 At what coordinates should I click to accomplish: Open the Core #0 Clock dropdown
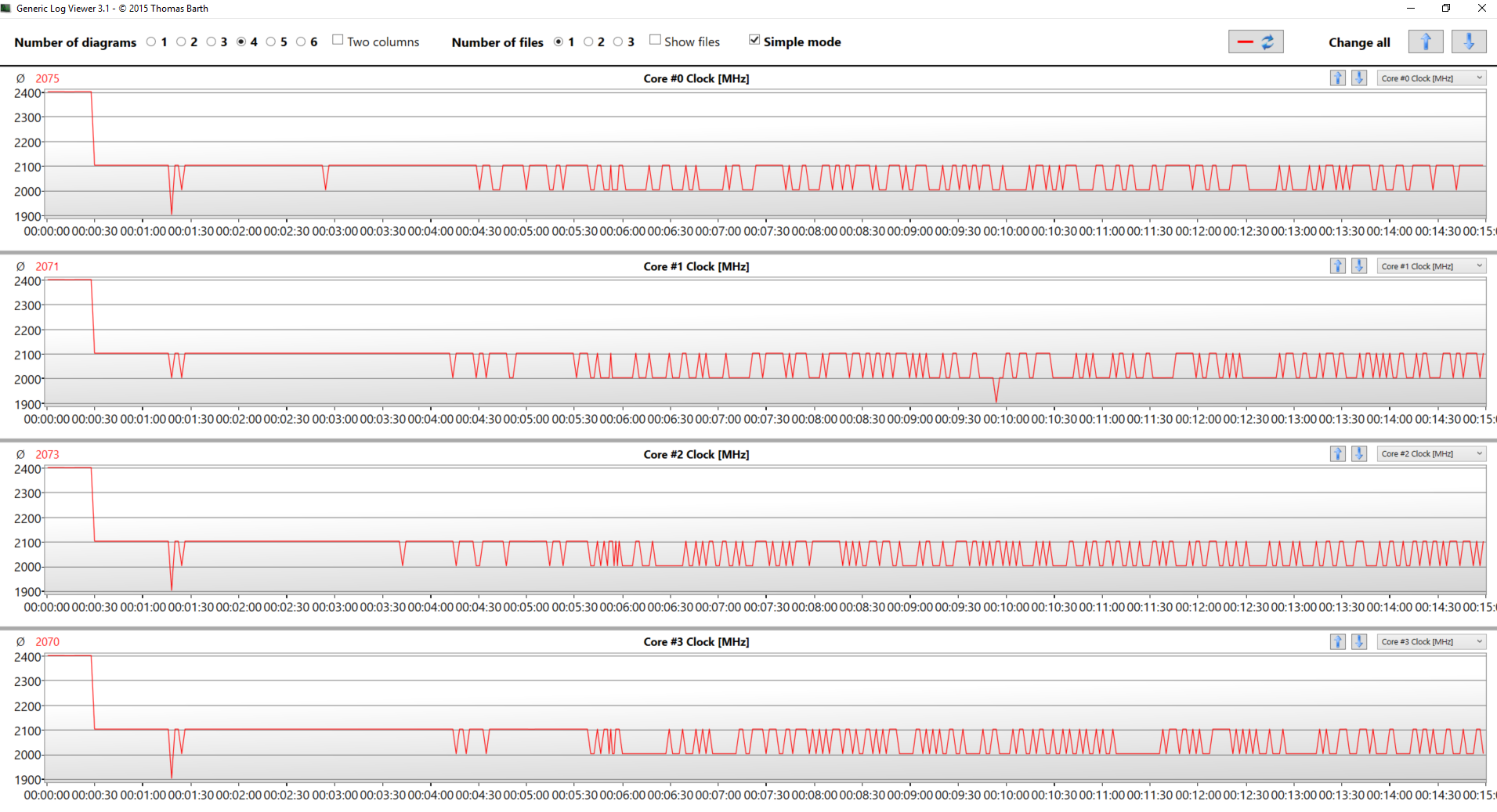(x=1430, y=78)
